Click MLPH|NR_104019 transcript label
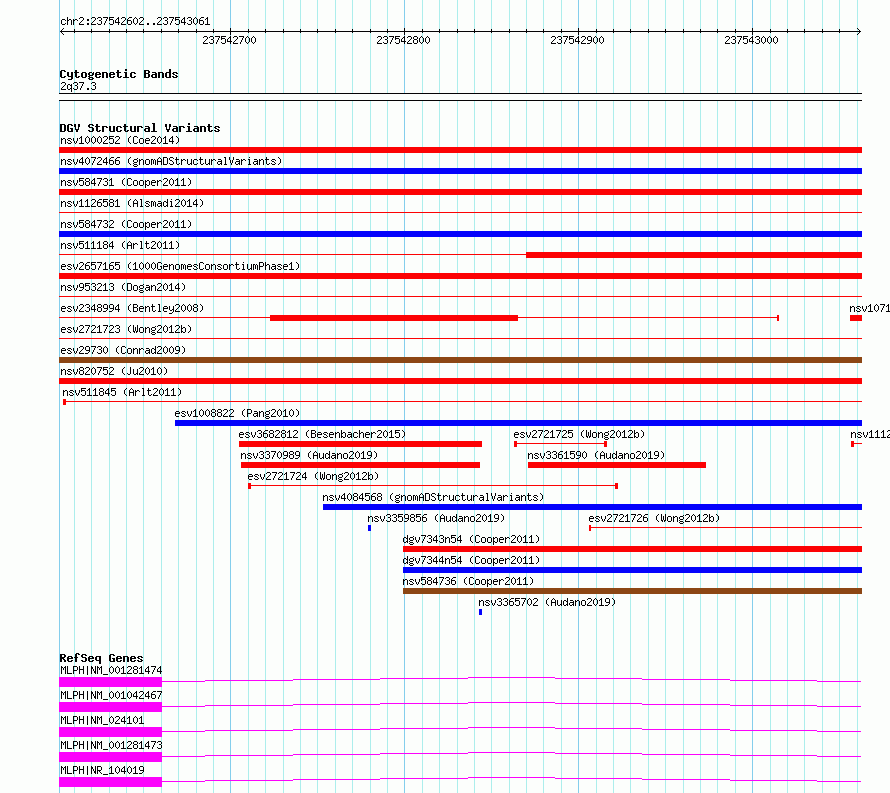Image resolution: width=890 pixels, height=793 pixels. click(x=102, y=770)
